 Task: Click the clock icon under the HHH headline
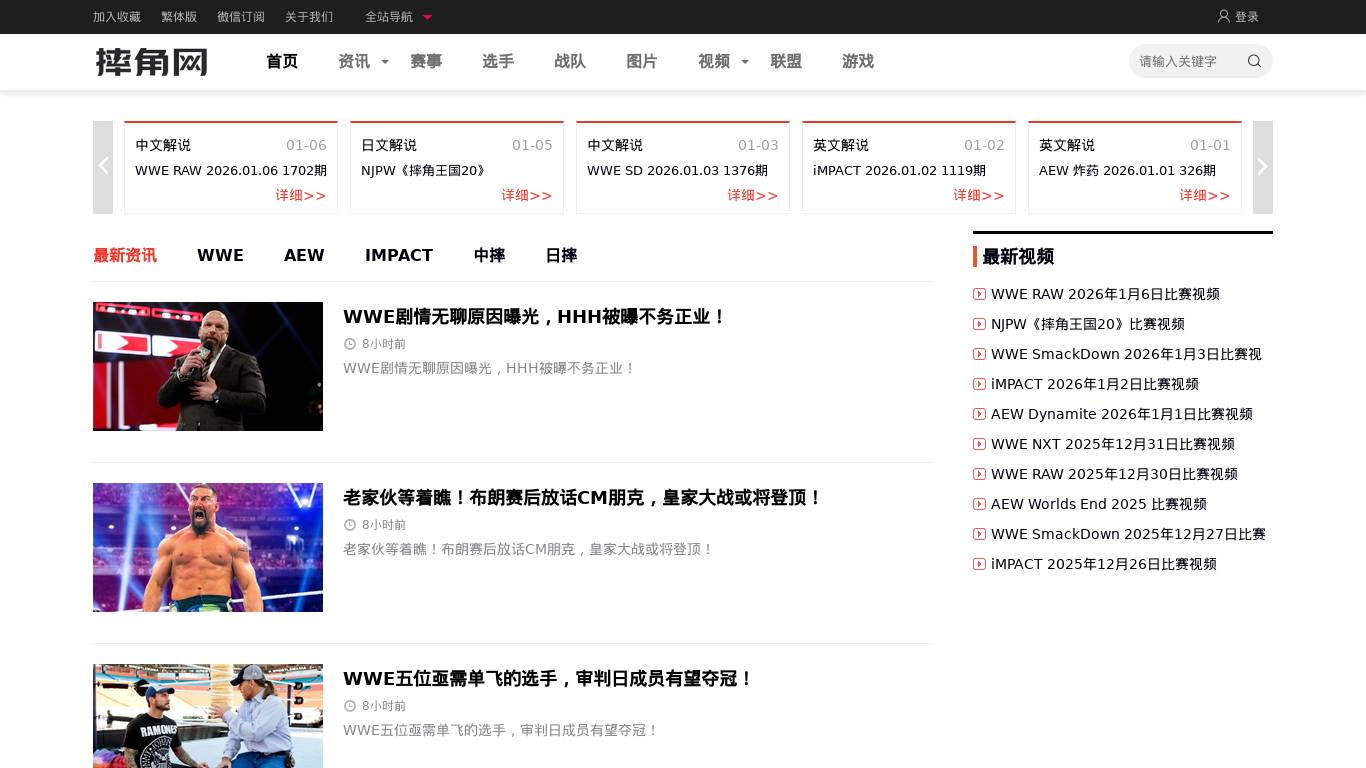click(x=350, y=344)
